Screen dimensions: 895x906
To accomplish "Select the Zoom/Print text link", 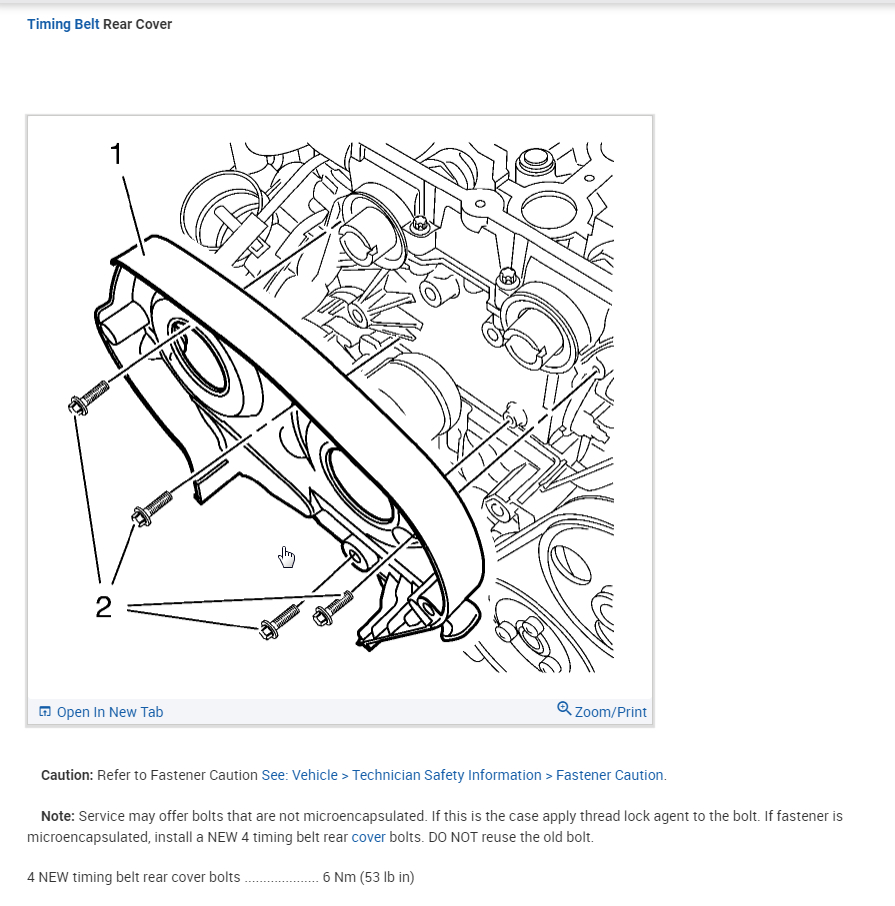I will (x=611, y=712).
